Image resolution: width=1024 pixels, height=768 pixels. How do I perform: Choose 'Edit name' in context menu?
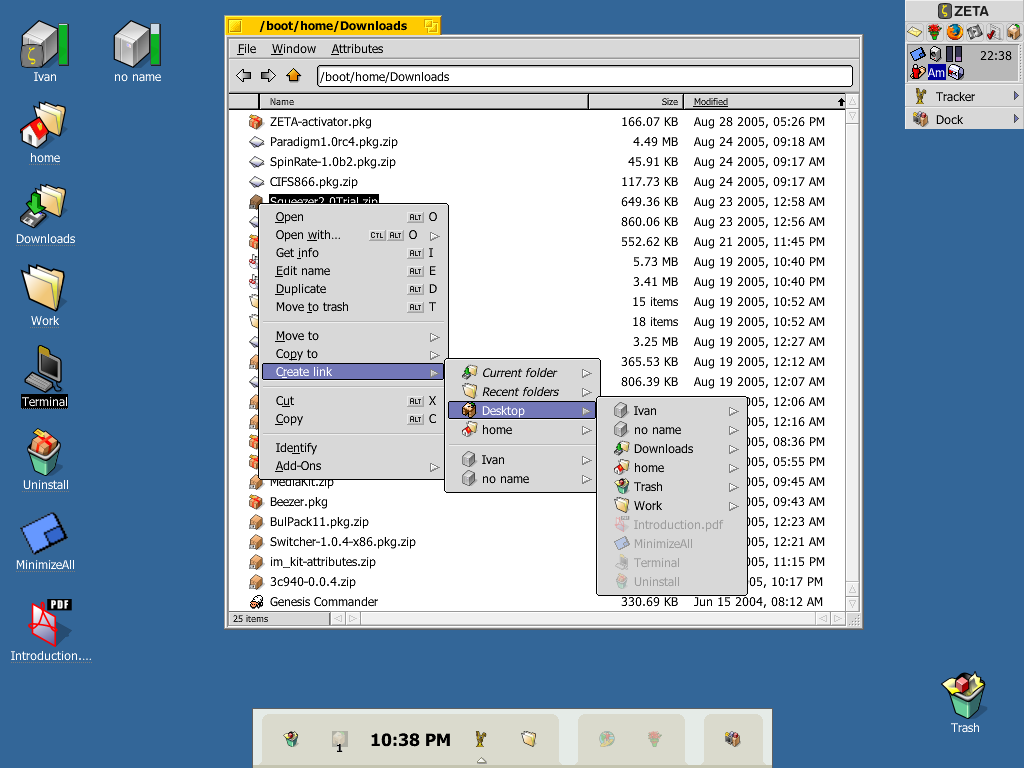click(x=353, y=271)
